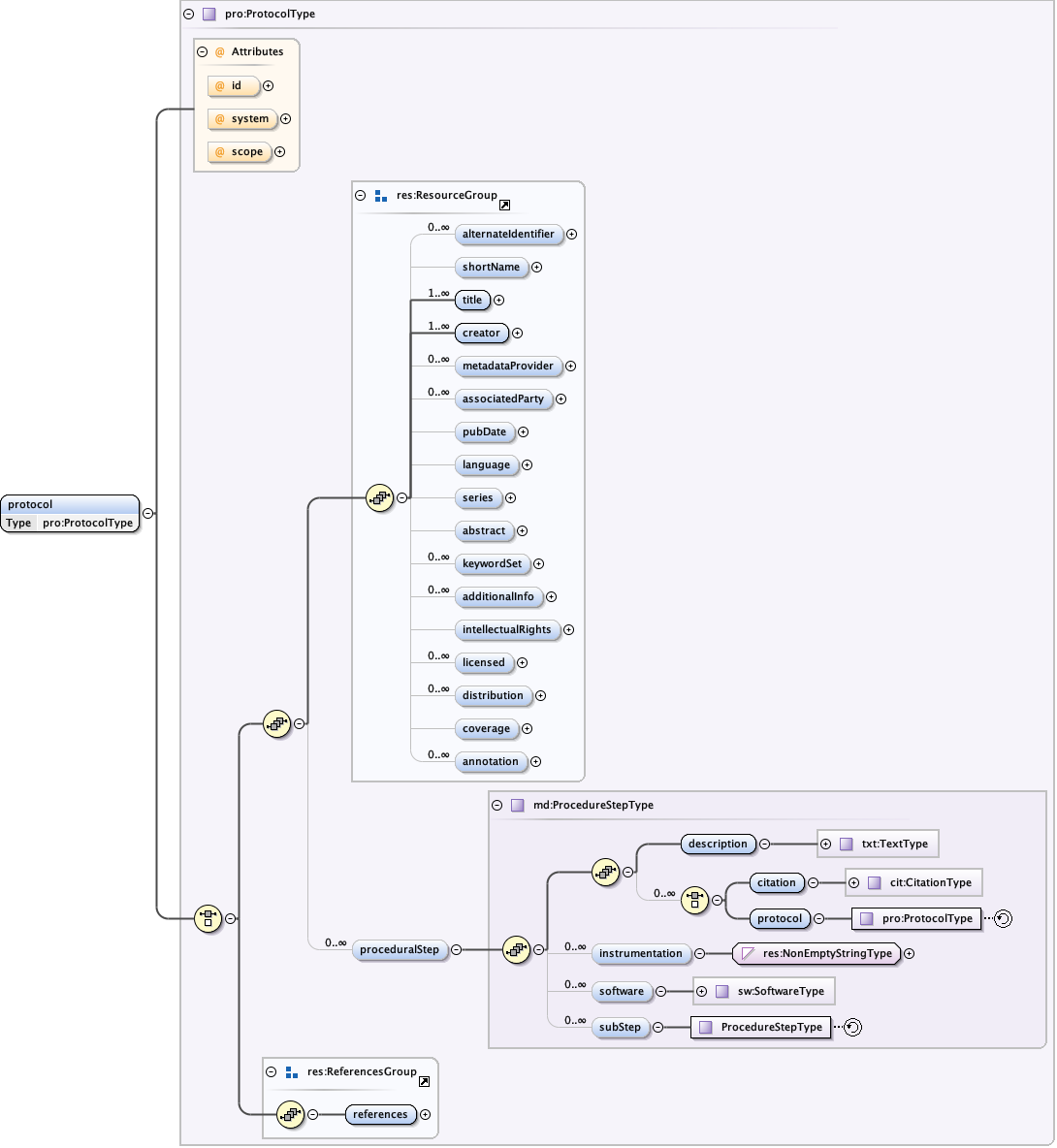The width and height of the screenshot is (1057, 1148).
Task: Expand the intellectualRights element
Action: 568,629
